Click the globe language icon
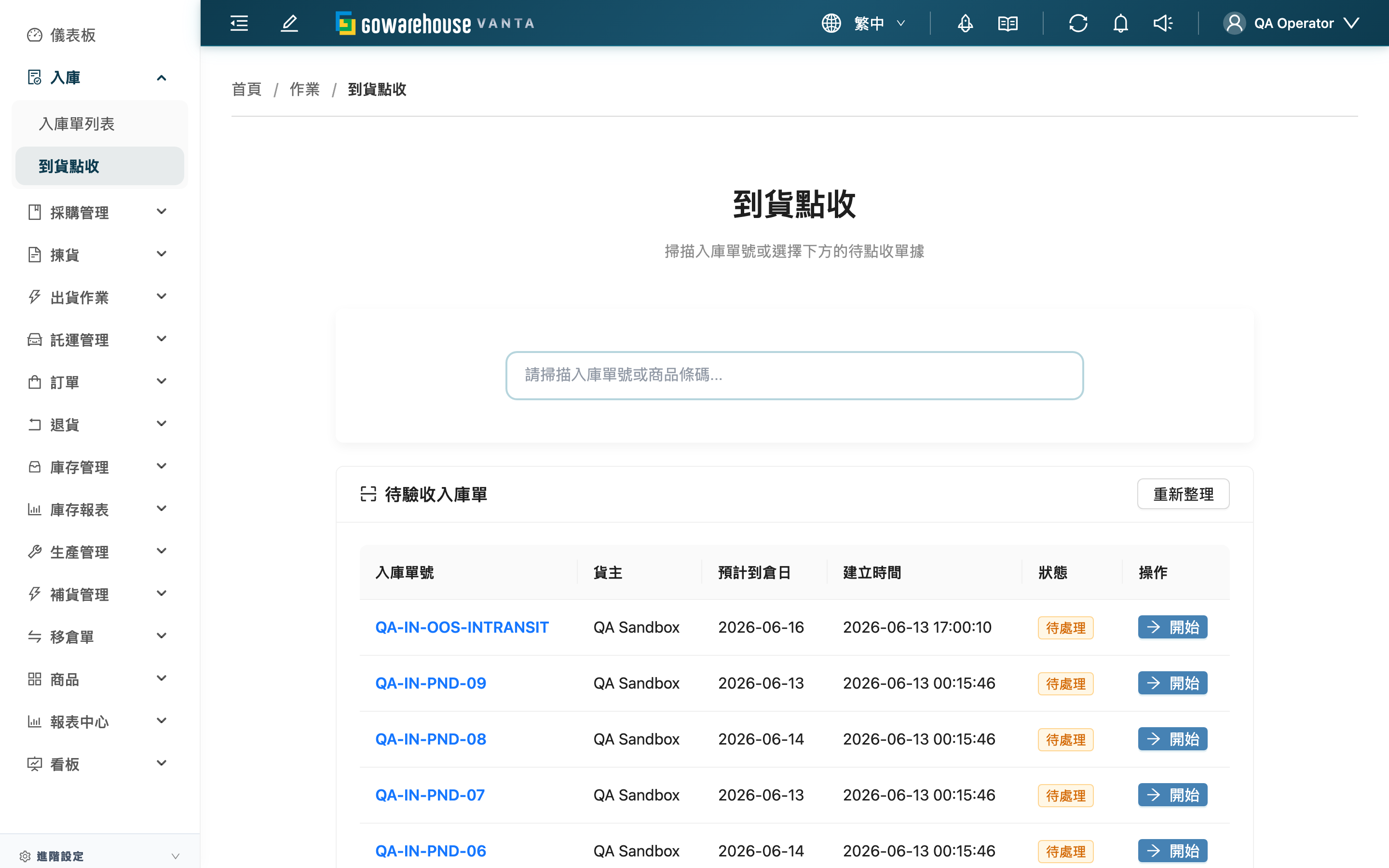The height and width of the screenshot is (868, 1389). click(x=831, y=23)
